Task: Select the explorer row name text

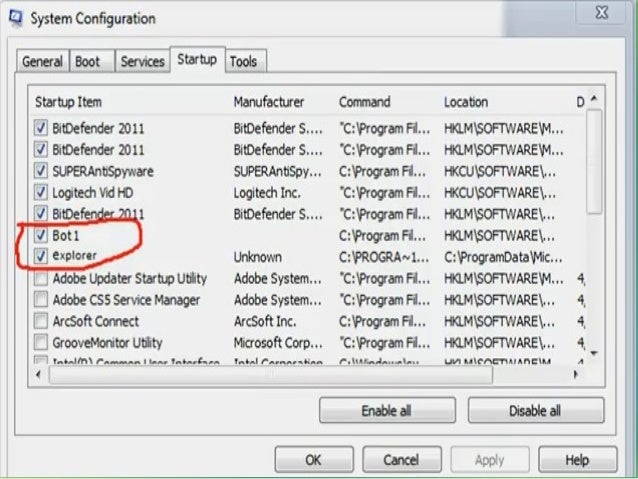Action: coord(74,256)
